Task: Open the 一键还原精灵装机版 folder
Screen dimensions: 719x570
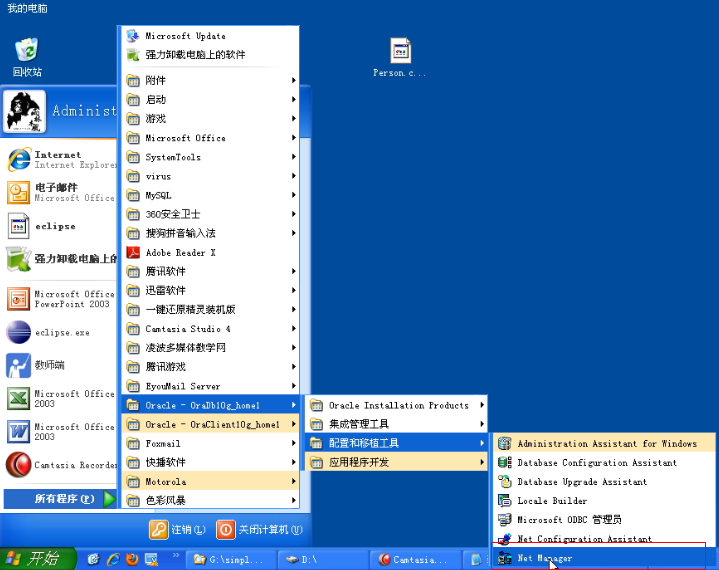Action: (x=210, y=310)
